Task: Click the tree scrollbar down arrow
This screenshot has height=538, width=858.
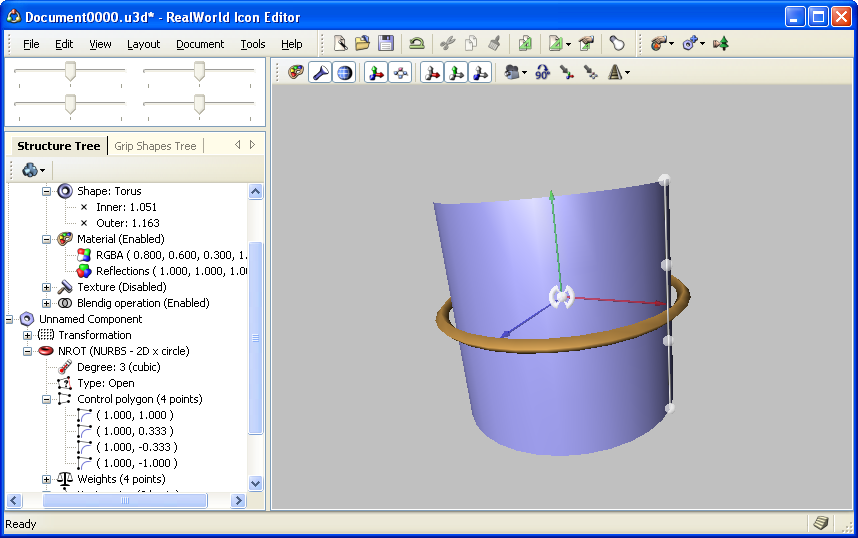Action: [x=256, y=483]
